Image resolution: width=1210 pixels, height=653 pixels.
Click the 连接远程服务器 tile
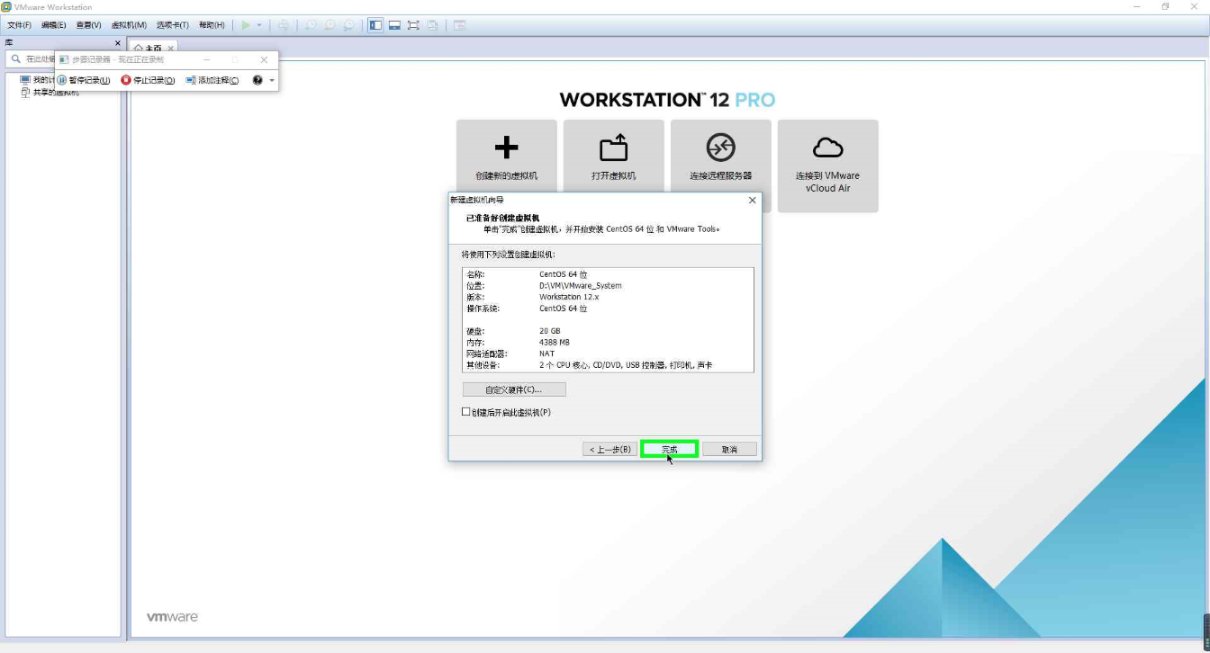pyautogui.click(x=720, y=157)
